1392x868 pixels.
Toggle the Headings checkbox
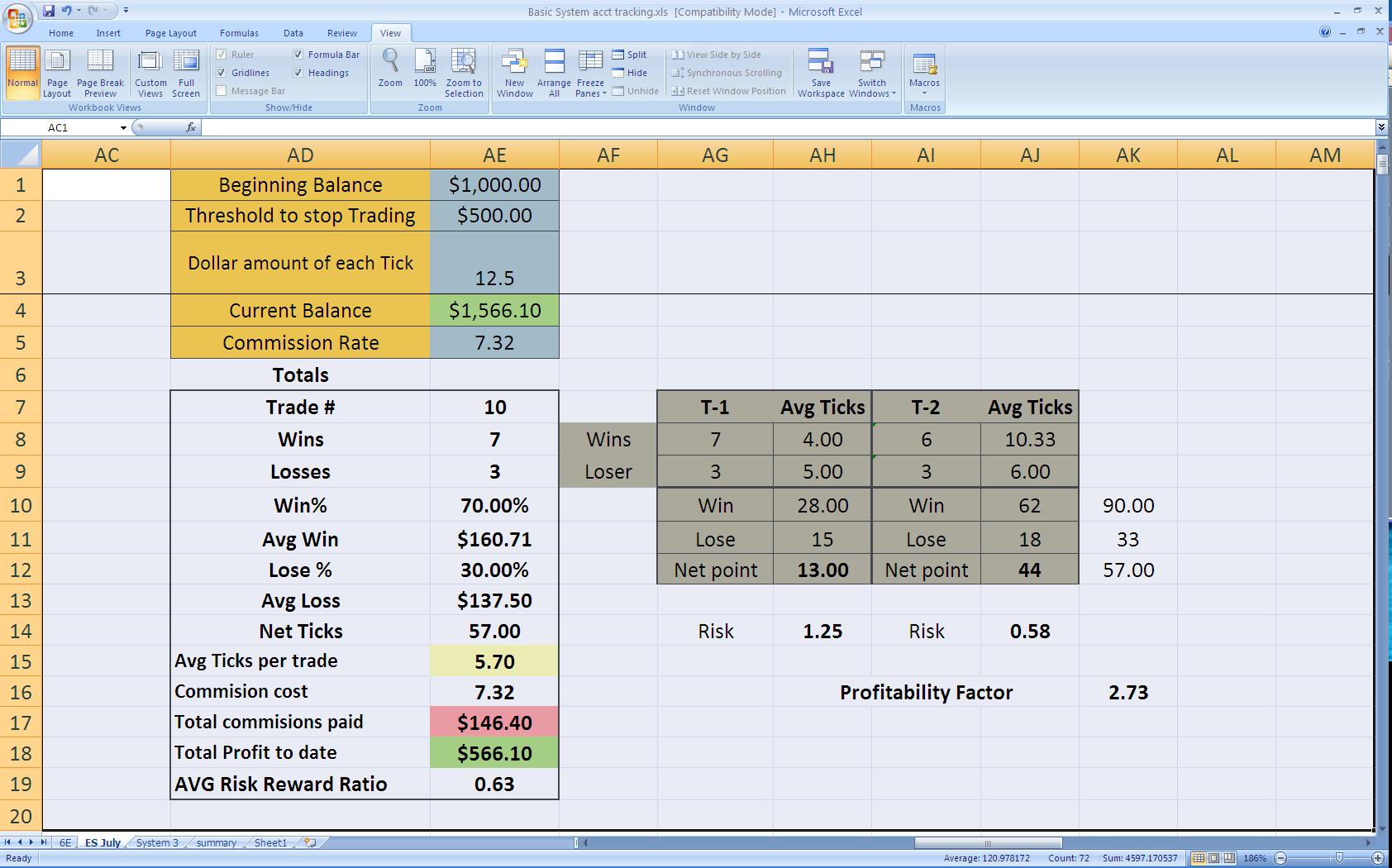pos(298,73)
